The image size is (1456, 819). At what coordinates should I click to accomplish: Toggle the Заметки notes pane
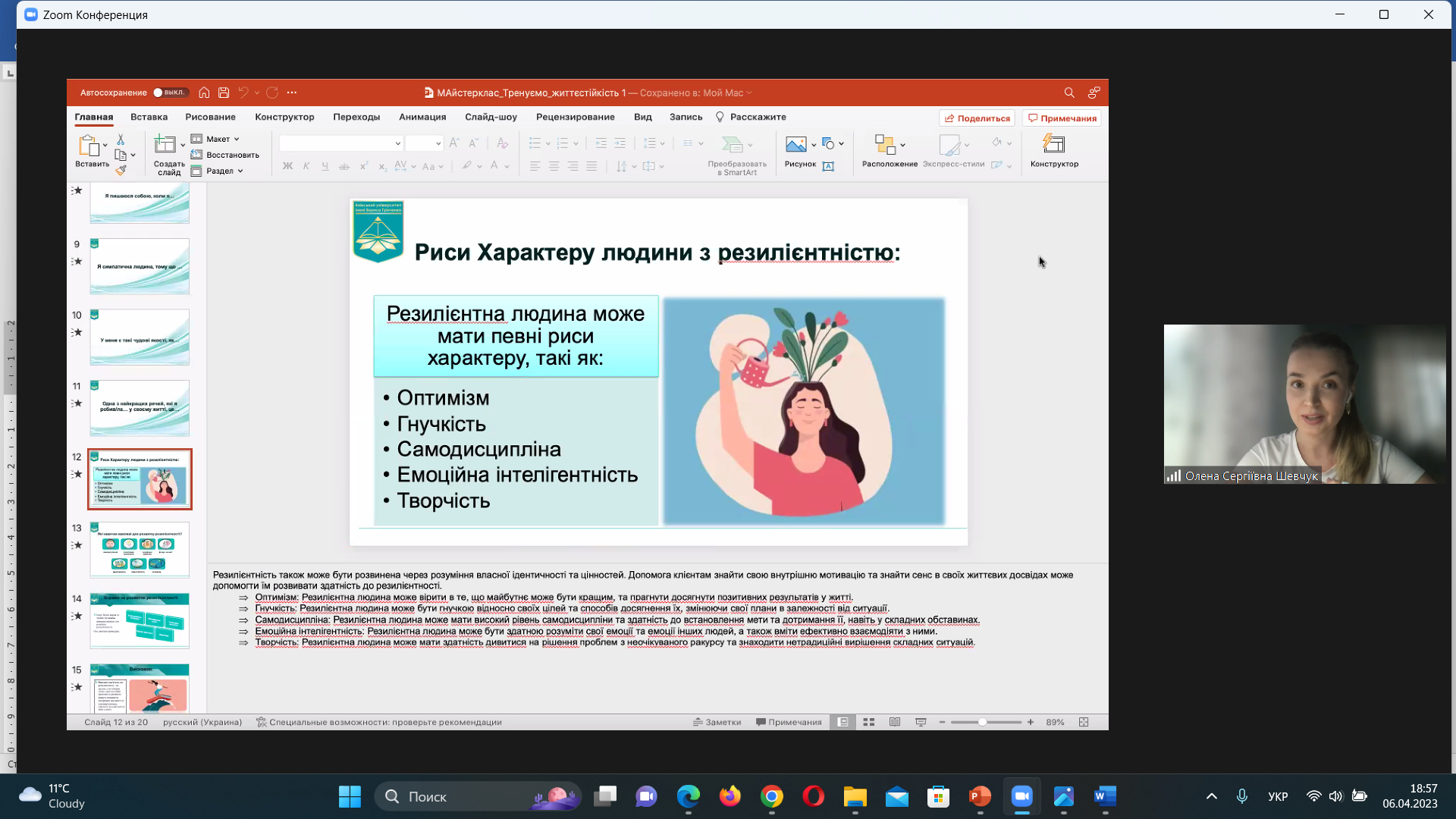(x=717, y=722)
